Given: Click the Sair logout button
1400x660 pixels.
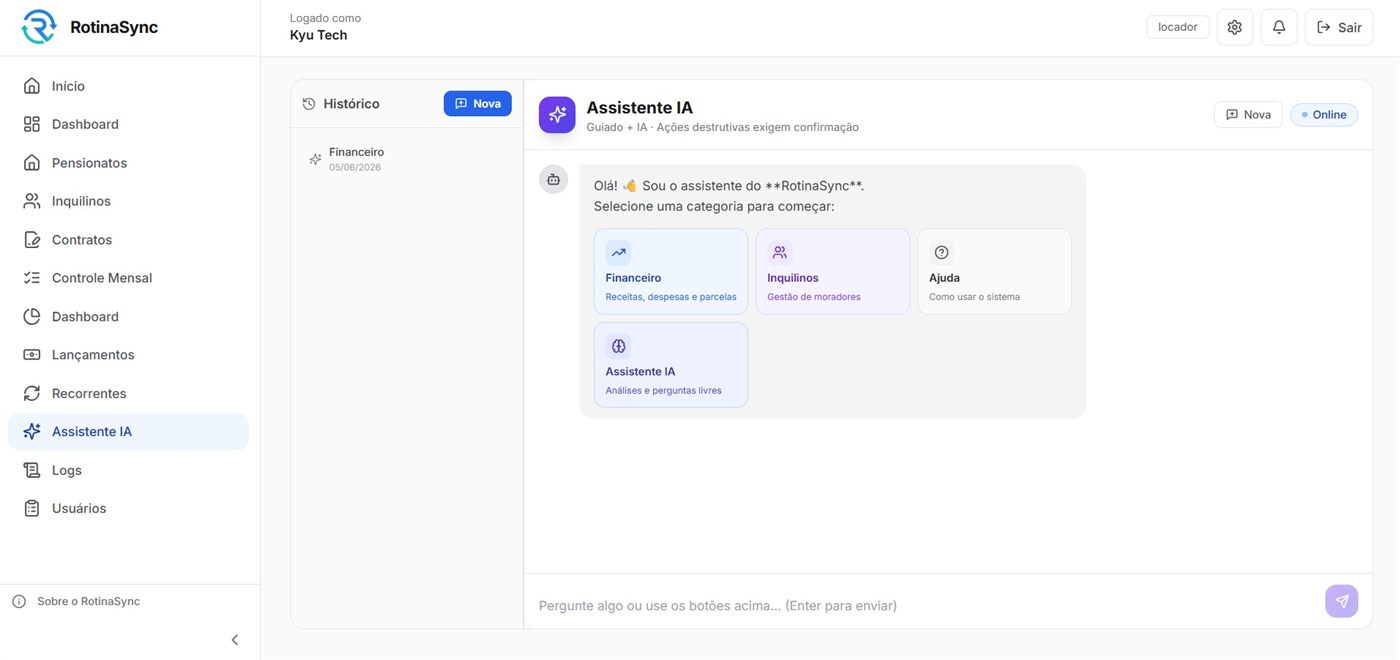Looking at the screenshot, I should click(1339, 27).
